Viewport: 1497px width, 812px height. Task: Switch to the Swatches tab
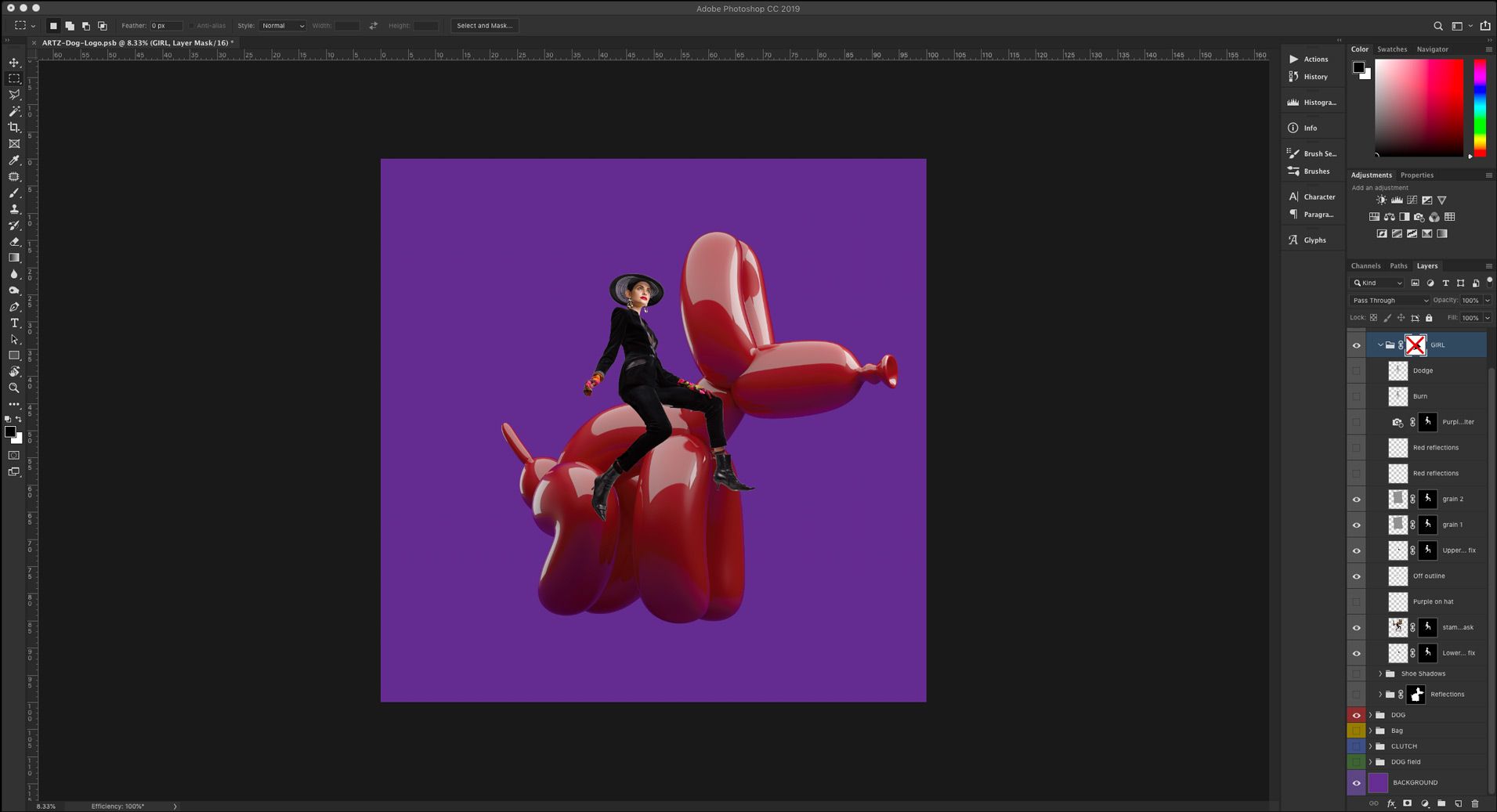click(1392, 49)
